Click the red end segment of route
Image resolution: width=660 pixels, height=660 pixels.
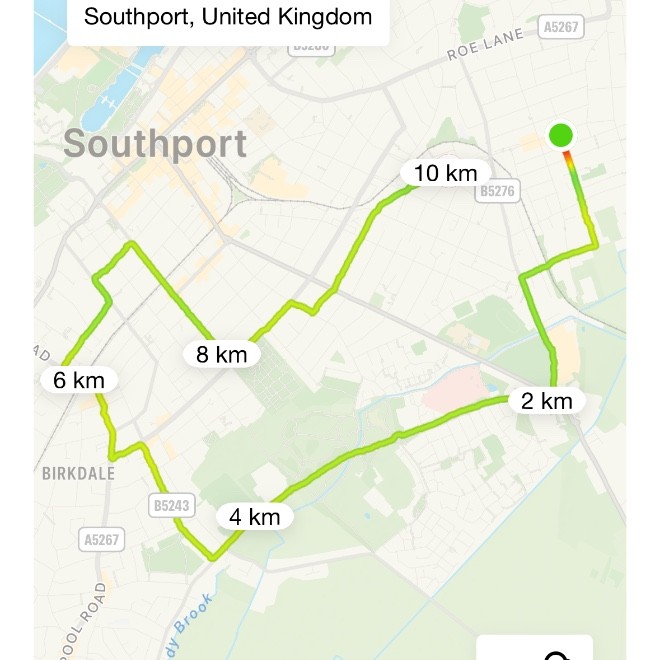[x=567, y=157]
